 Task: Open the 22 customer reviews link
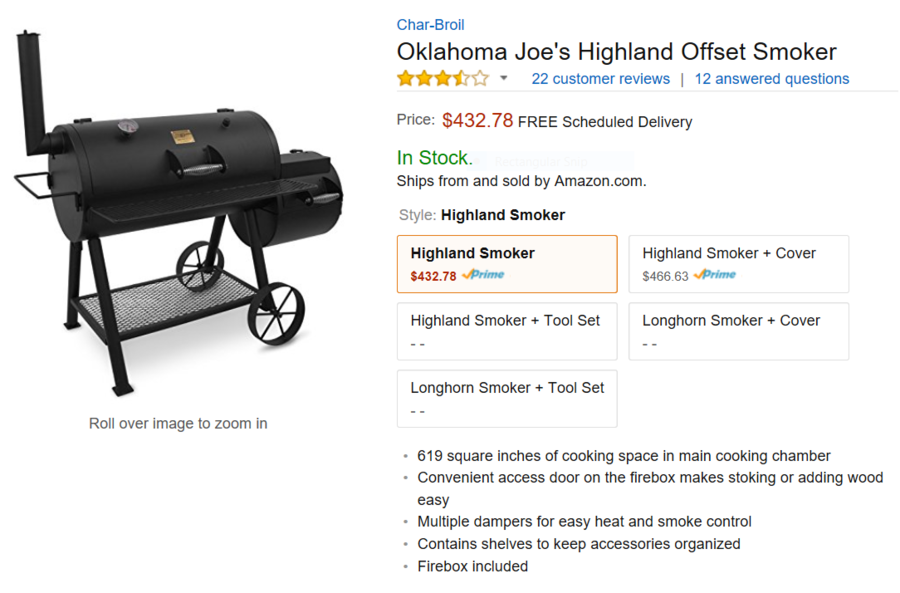pos(600,79)
